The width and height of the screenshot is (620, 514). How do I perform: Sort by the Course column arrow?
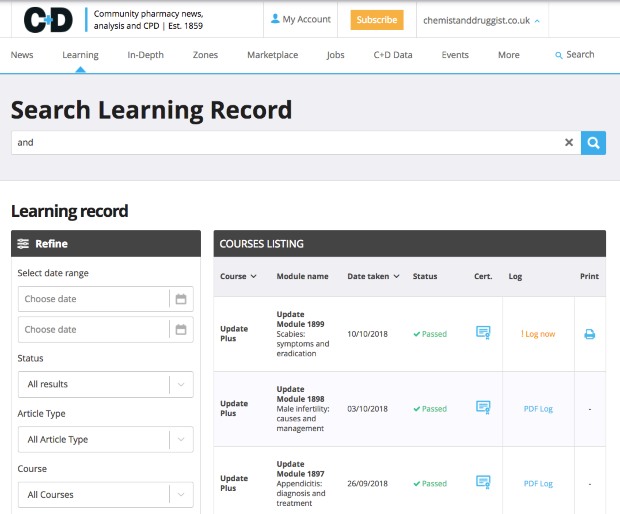click(253, 276)
